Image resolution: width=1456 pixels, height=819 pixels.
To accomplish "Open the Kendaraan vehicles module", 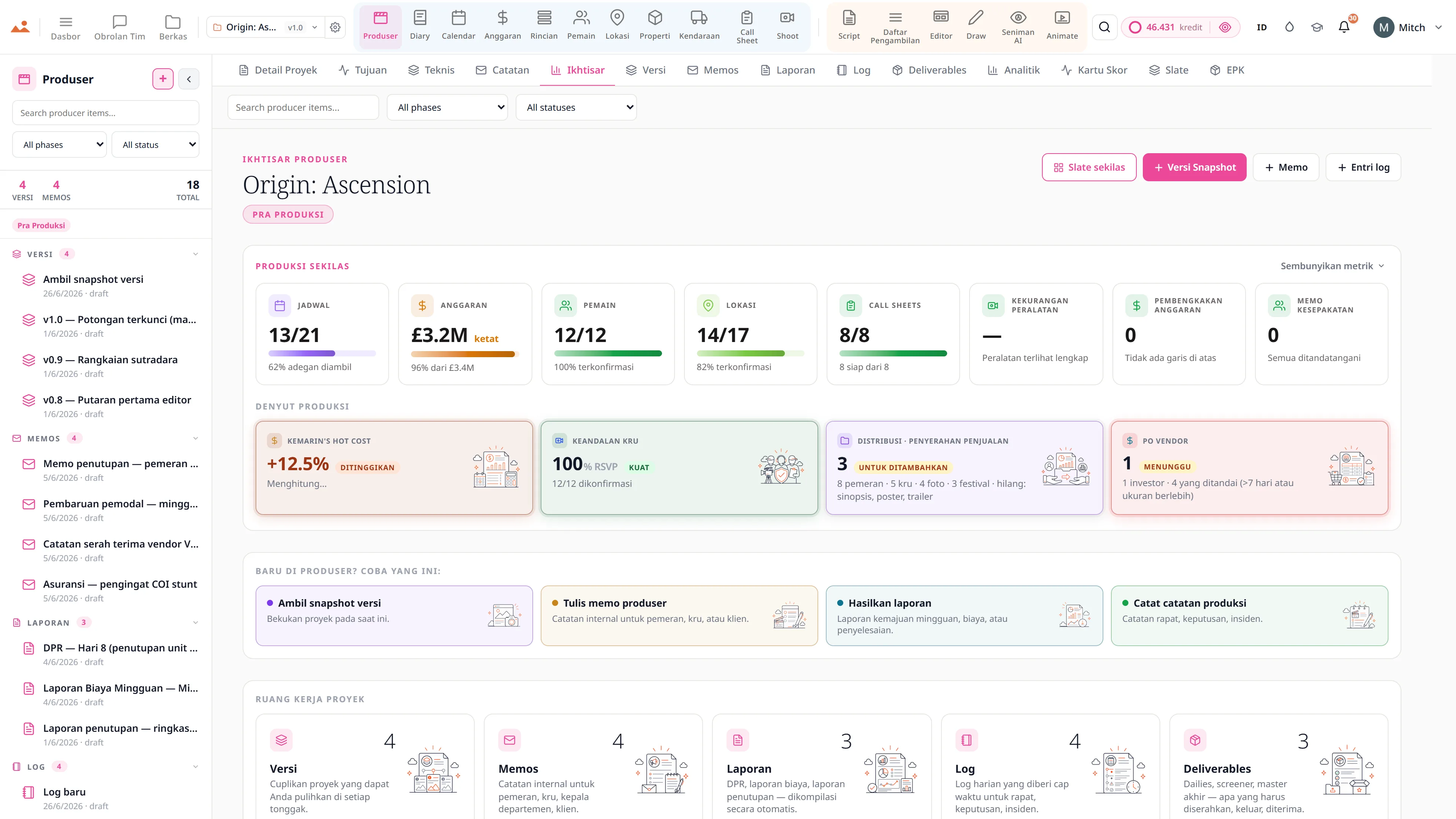I will [699, 27].
